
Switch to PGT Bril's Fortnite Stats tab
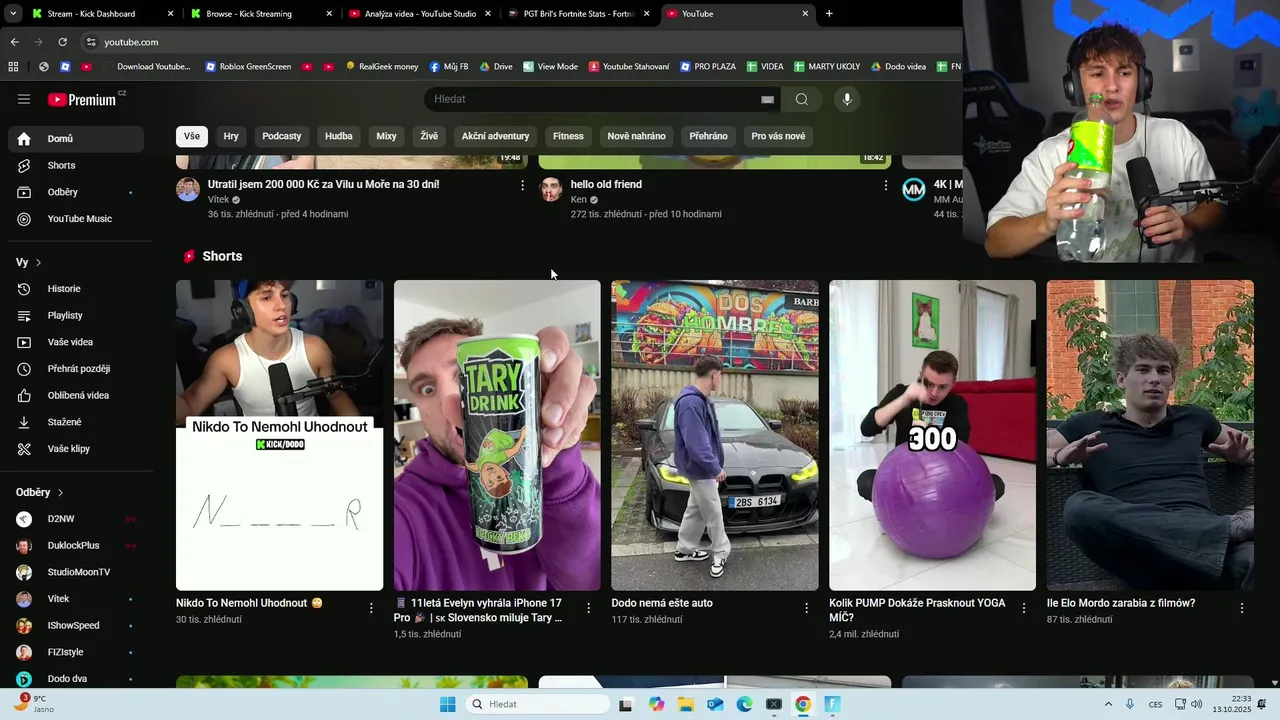tap(578, 14)
